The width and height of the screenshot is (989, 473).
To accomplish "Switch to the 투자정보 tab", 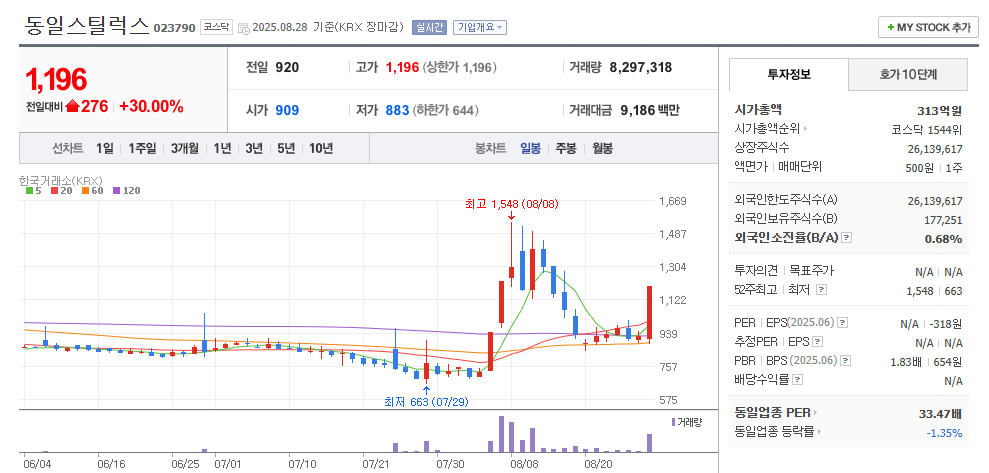I will coord(789,74).
